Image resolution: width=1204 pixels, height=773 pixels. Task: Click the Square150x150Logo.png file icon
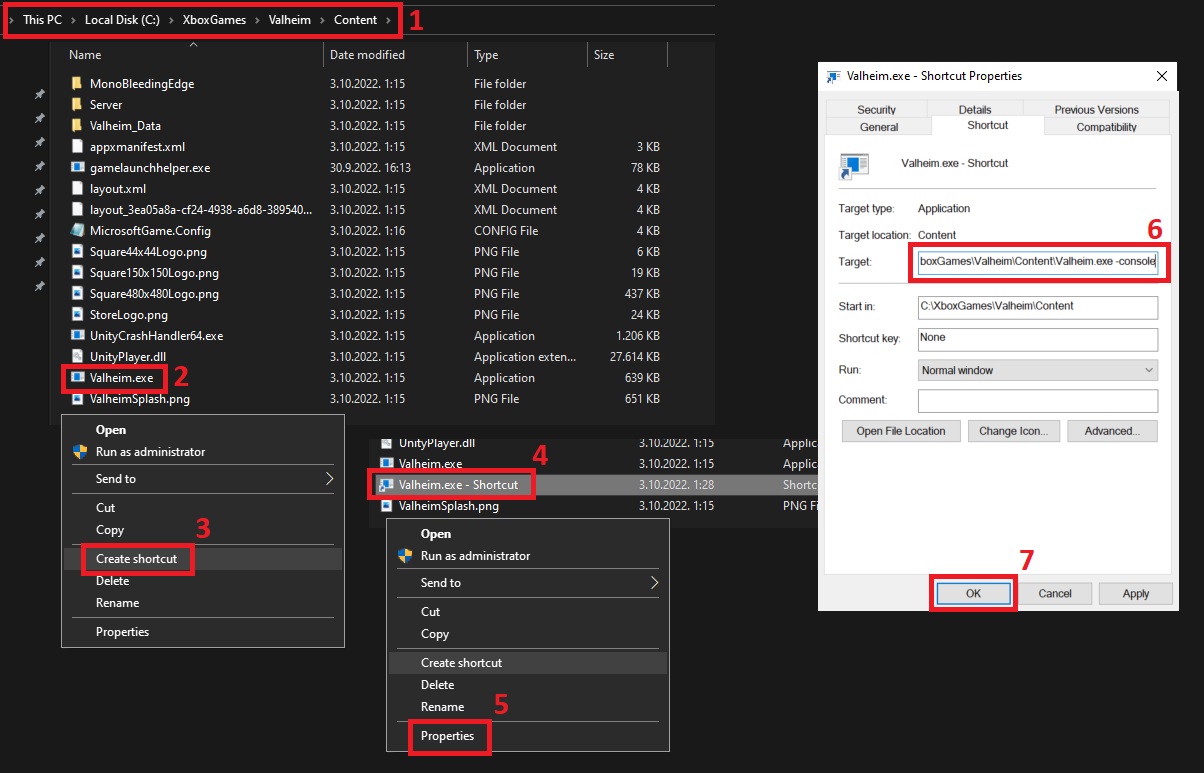pyautogui.click(x=78, y=273)
